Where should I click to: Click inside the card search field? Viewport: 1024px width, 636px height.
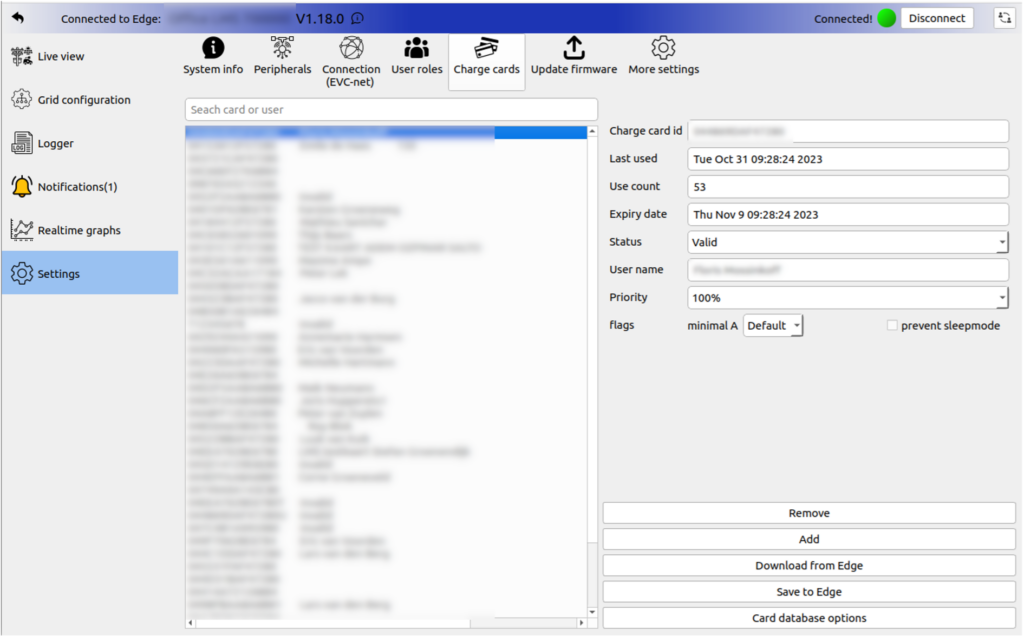tap(390, 109)
